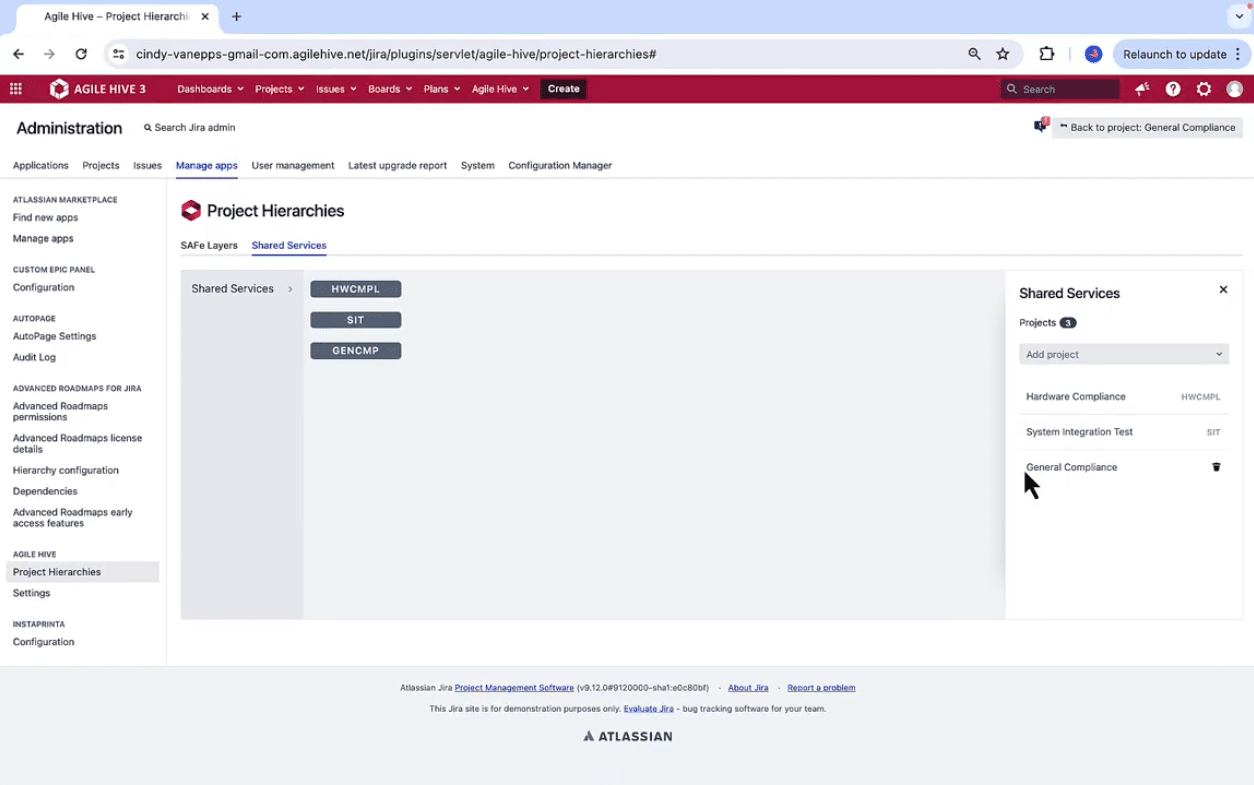1254x785 pixels.
Task: Click the feedback icon beside Back to project
Action: coord(1041,126)
